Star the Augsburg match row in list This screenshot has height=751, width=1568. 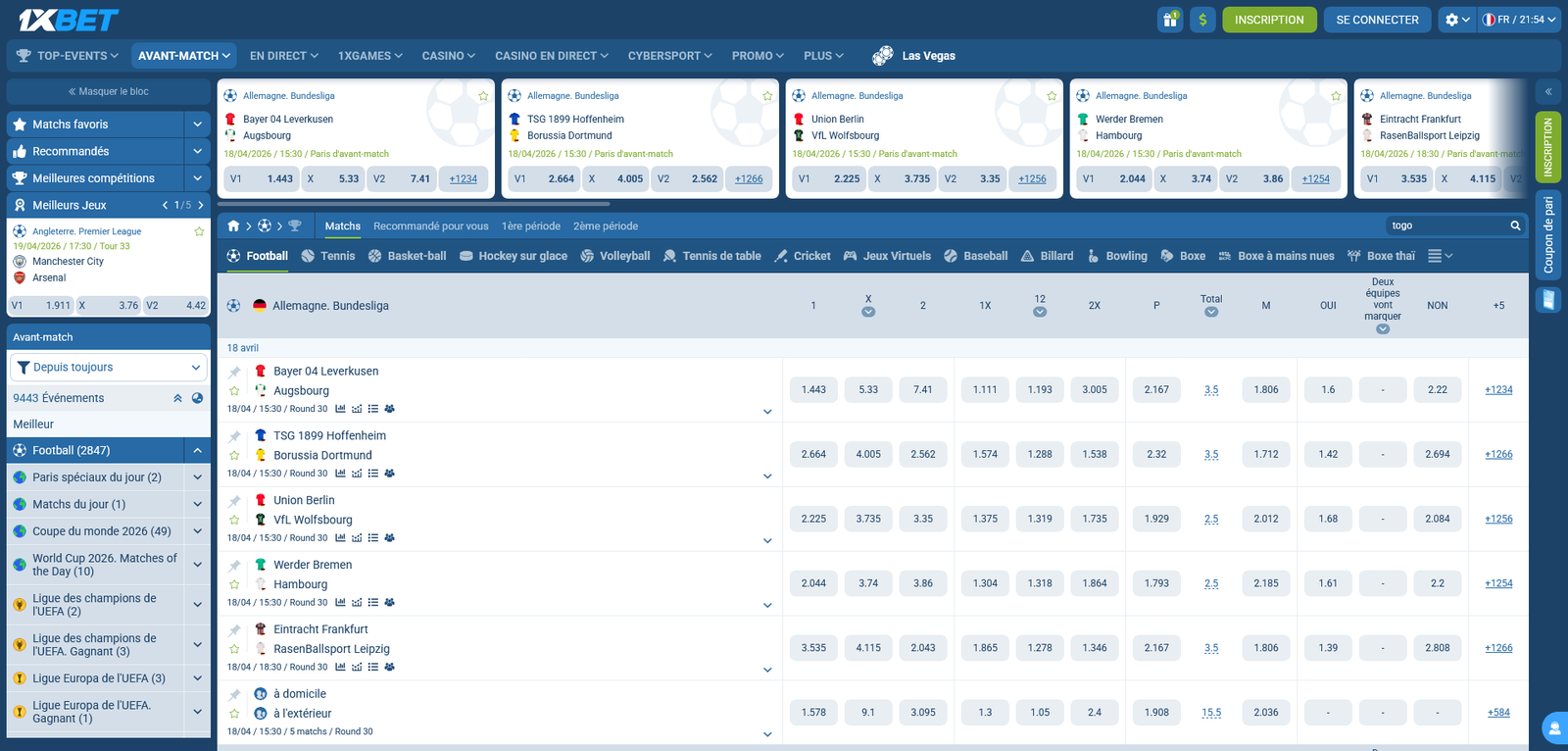click(234, 391)
